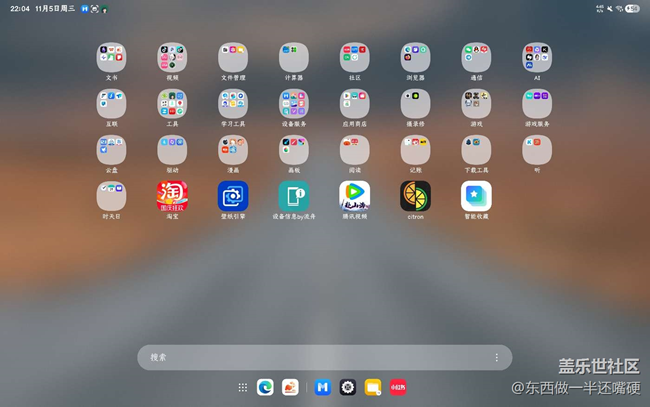
Task: Open the 淘宝 (Taobao) app
Action: tap(172, 196)
